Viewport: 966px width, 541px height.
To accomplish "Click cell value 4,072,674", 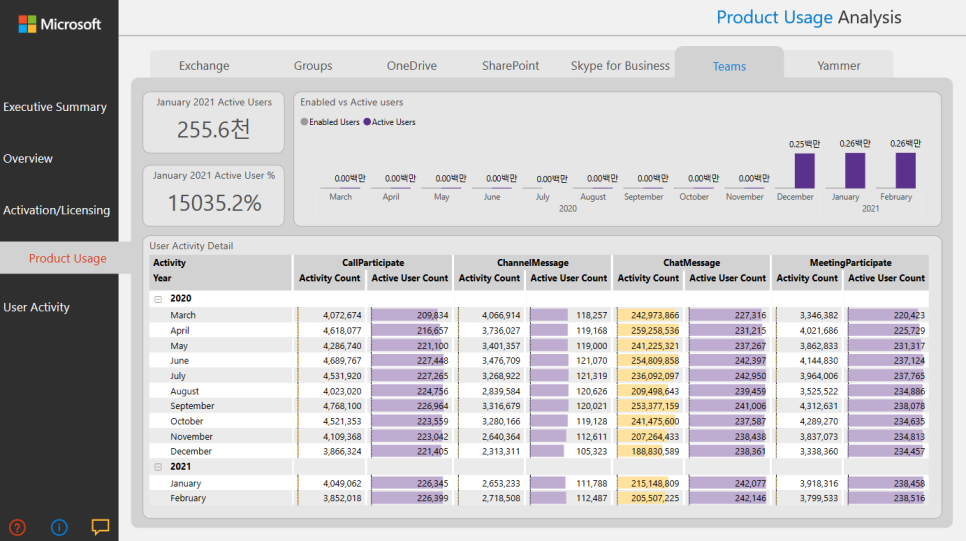I will (x=342, y=315).
